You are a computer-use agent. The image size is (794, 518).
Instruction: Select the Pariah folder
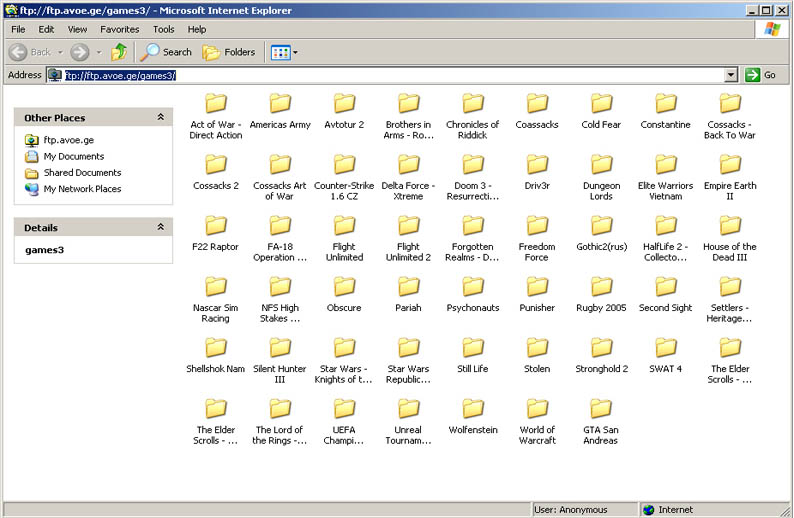pos(408,294)
